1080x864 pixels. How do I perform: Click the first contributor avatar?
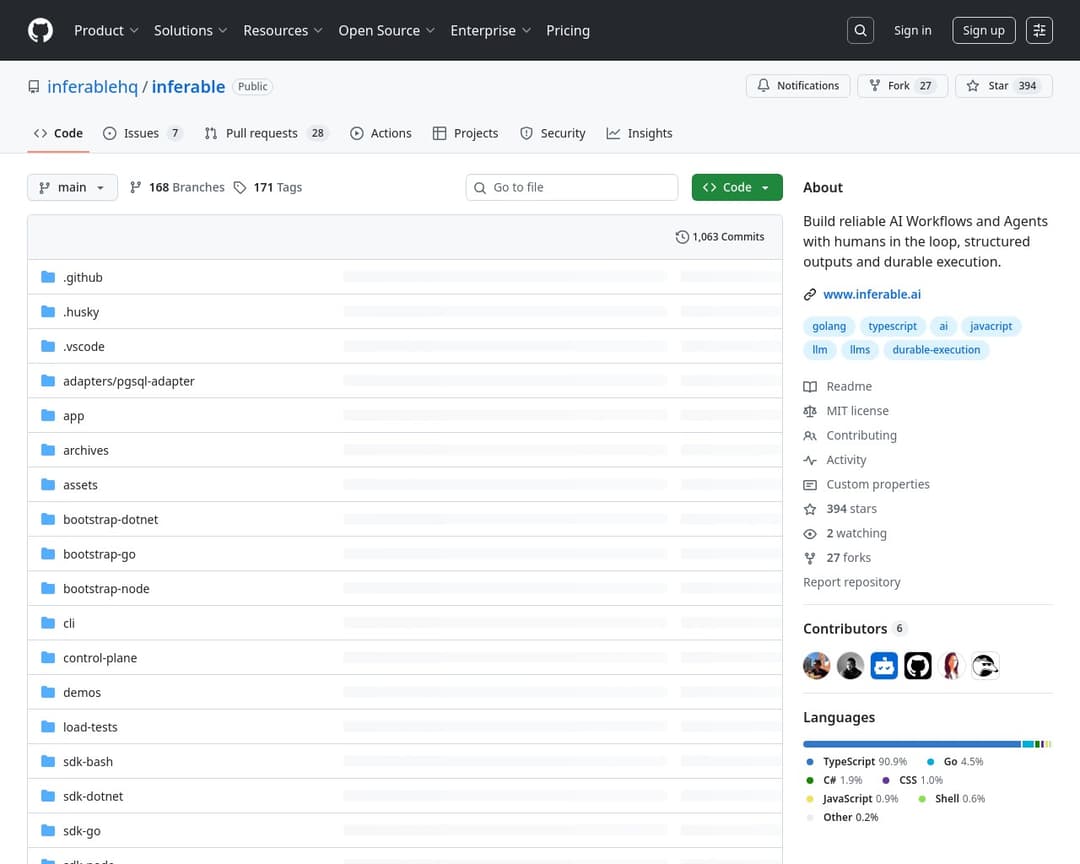click(817, 666)
